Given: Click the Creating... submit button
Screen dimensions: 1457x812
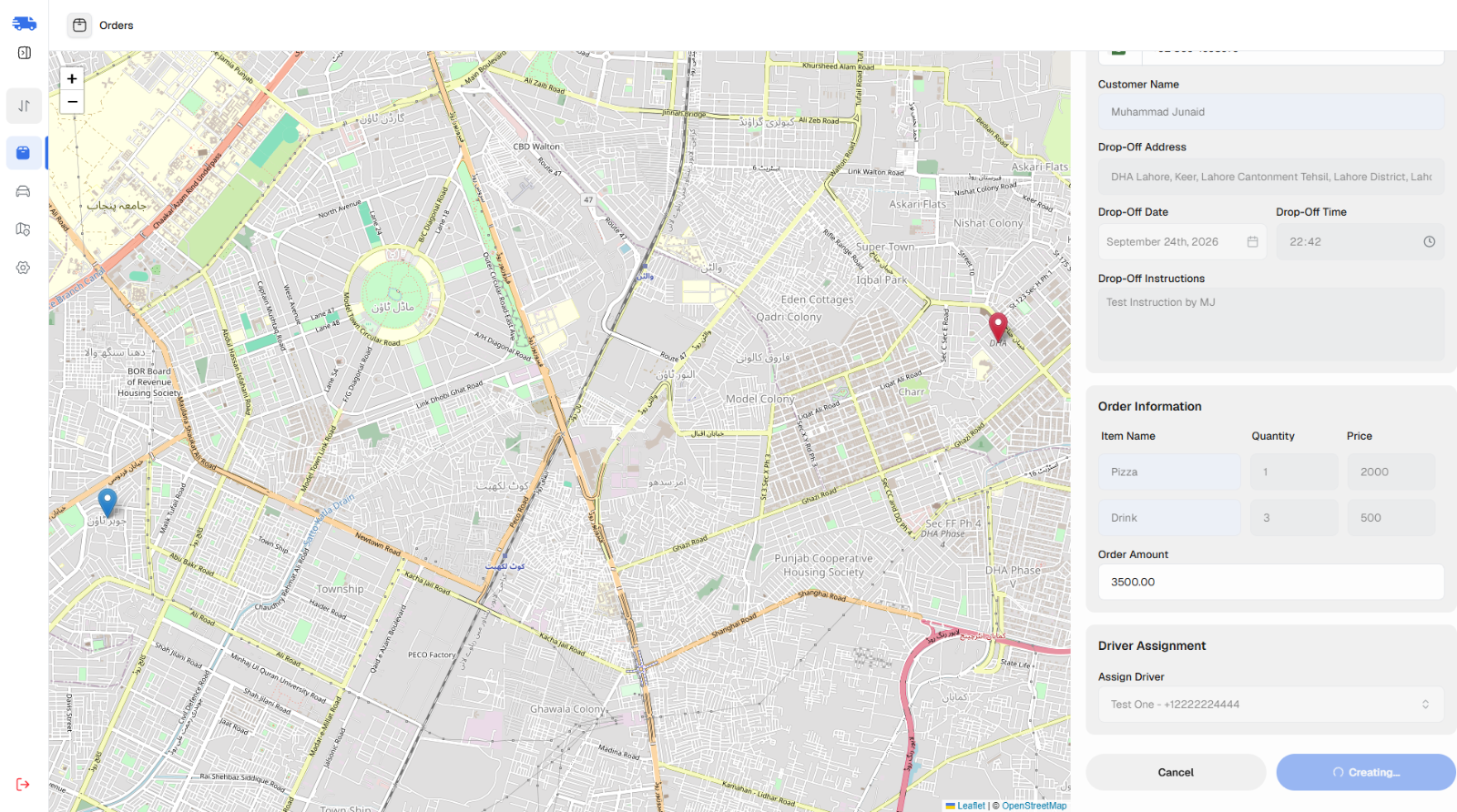Looking at the screenshot, I should click(x=1366, y=772).
